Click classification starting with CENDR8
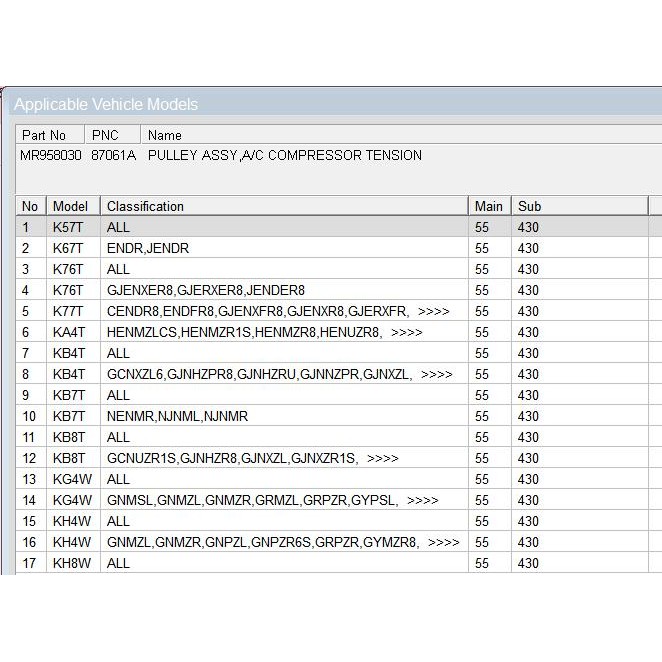Image resolution: width=662 pixels, height=662 pixels. click(x=258, y=311)
